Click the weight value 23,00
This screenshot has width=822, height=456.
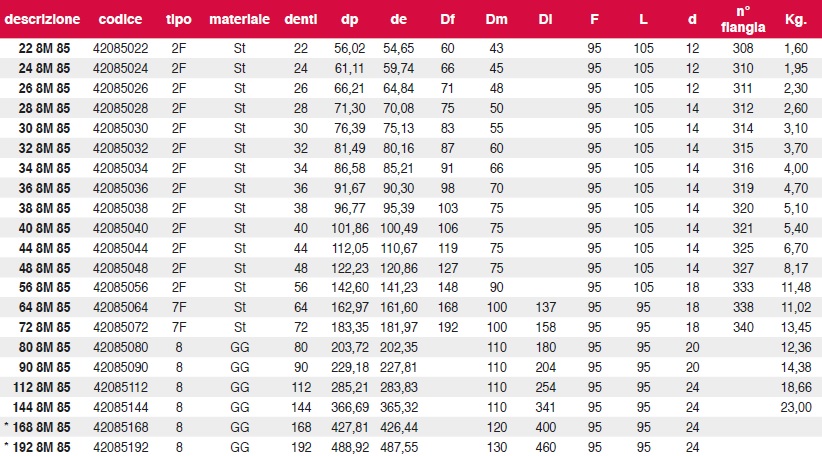point(796,407)
